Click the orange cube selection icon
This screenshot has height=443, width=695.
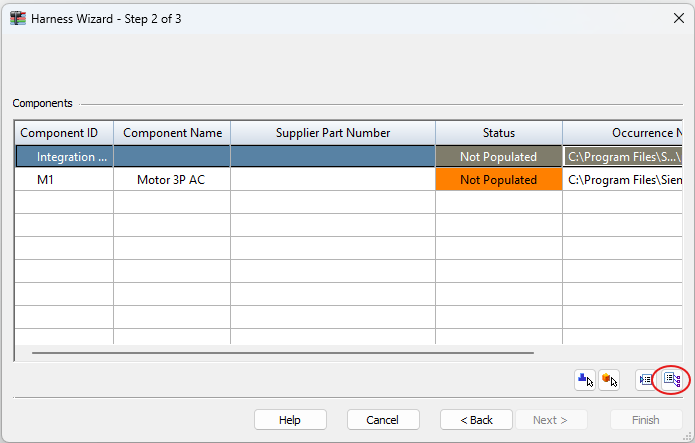click(609, 380)
